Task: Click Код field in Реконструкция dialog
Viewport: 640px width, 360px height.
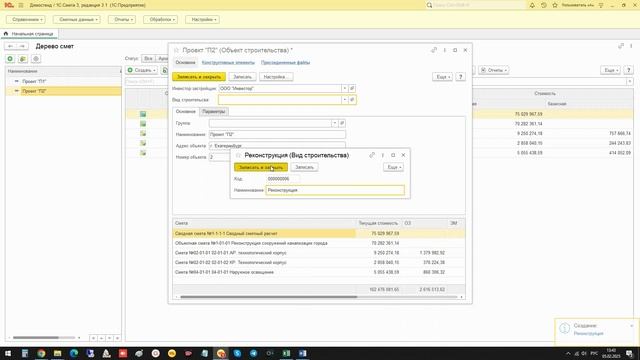Action: [x=283, y=179]
